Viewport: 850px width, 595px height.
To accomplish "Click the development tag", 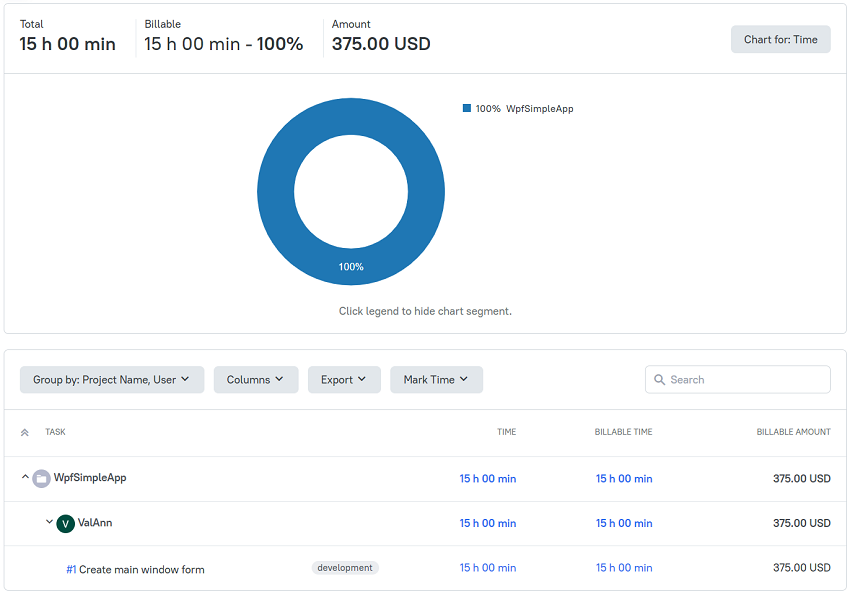I will 345,567.
